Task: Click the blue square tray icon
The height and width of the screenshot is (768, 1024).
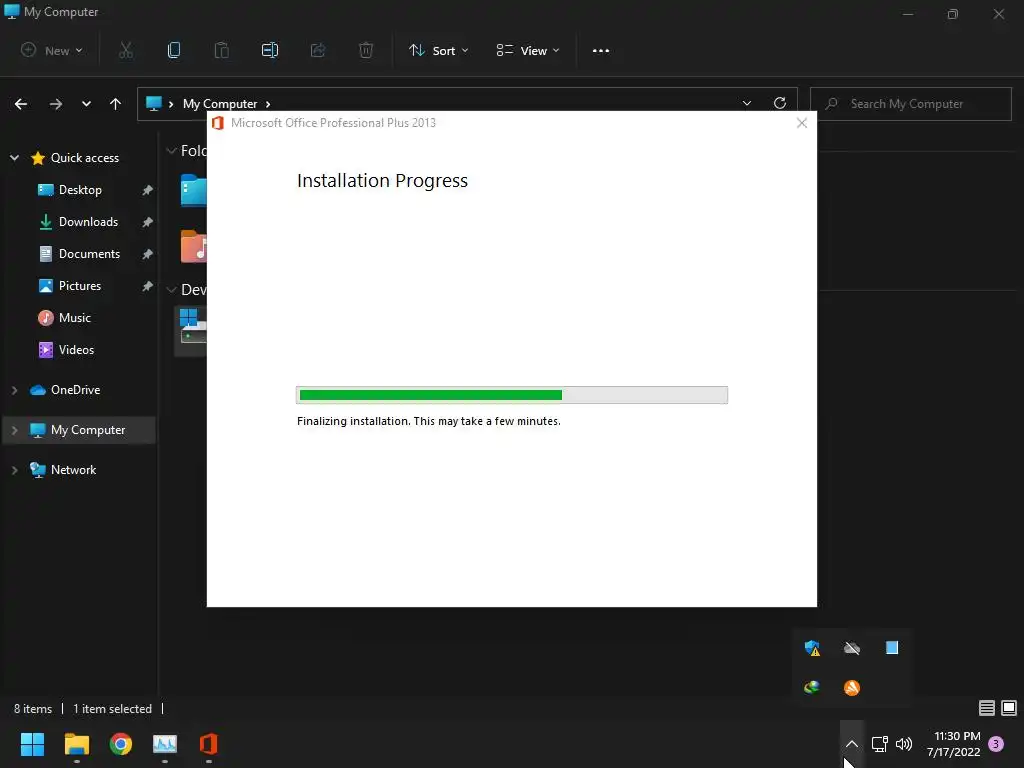Action: tap(892, 647)
